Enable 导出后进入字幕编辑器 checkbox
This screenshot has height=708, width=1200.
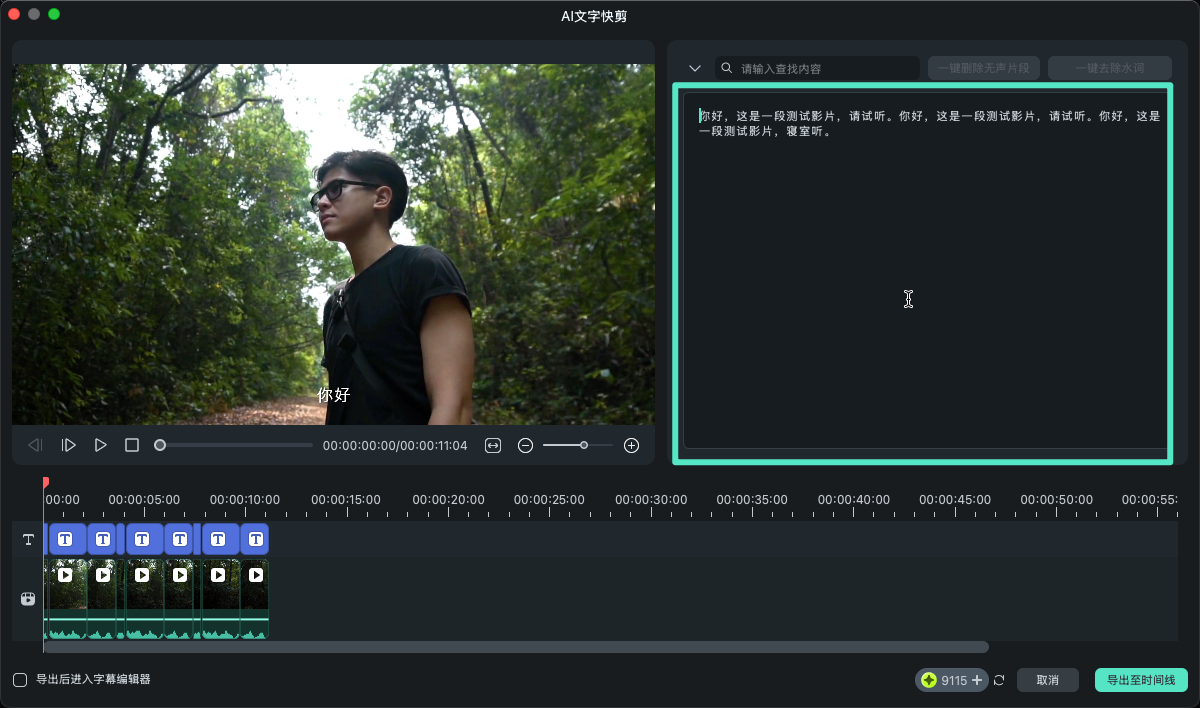pos(20,680)
